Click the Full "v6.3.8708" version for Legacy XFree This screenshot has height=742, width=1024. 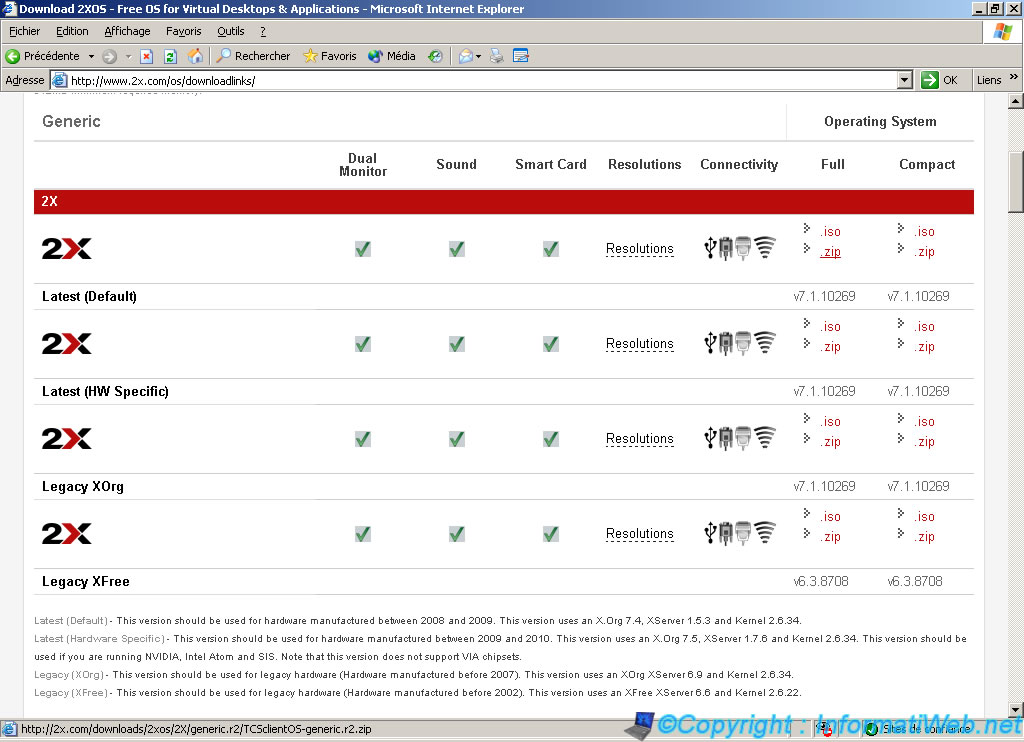tap(821, 581)
